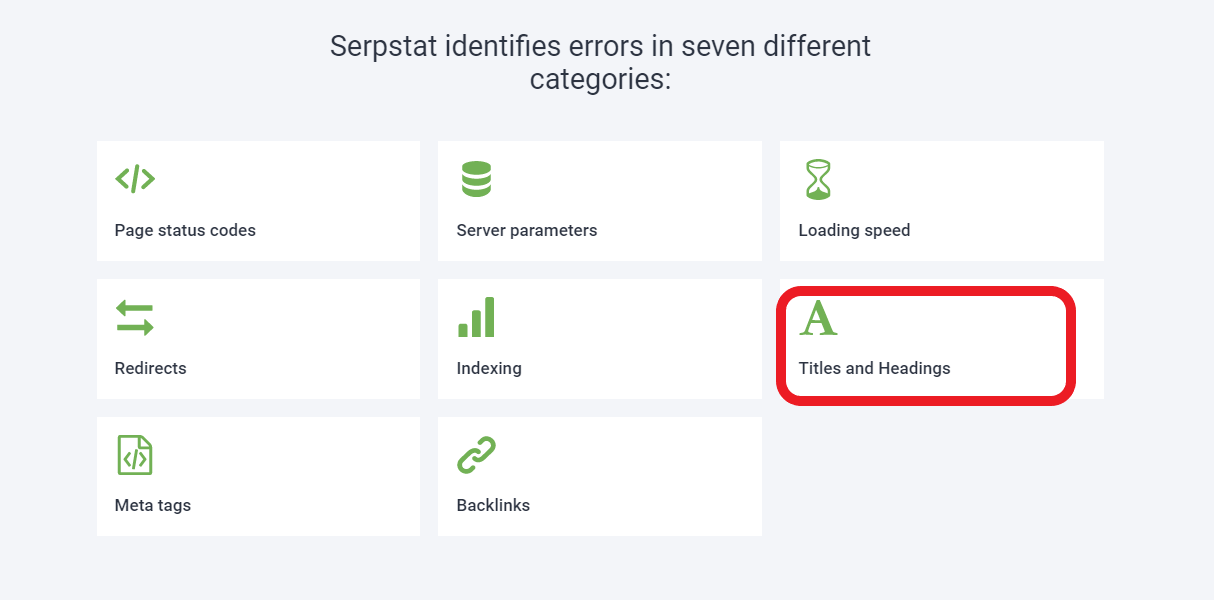Open the Page status codes label
Viewport: 1214px width, 600px height.
(x=185, y=230)
